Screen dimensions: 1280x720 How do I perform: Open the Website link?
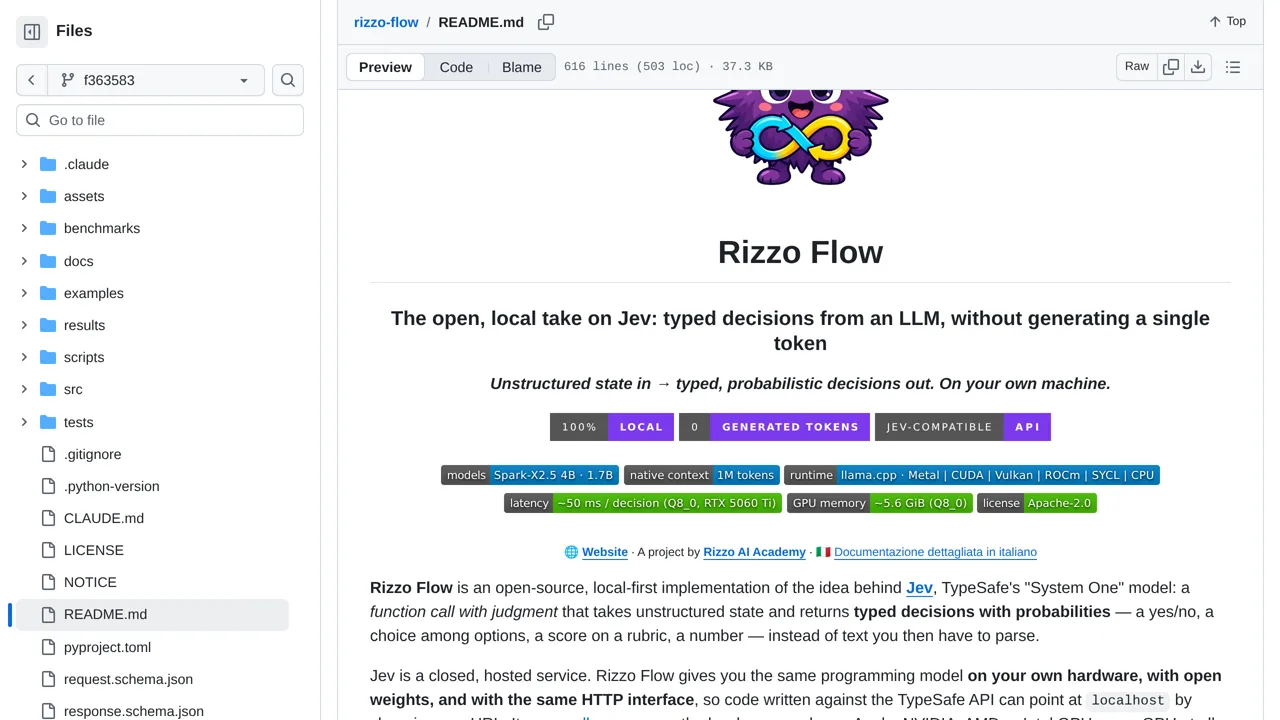(x=605, y=552)
